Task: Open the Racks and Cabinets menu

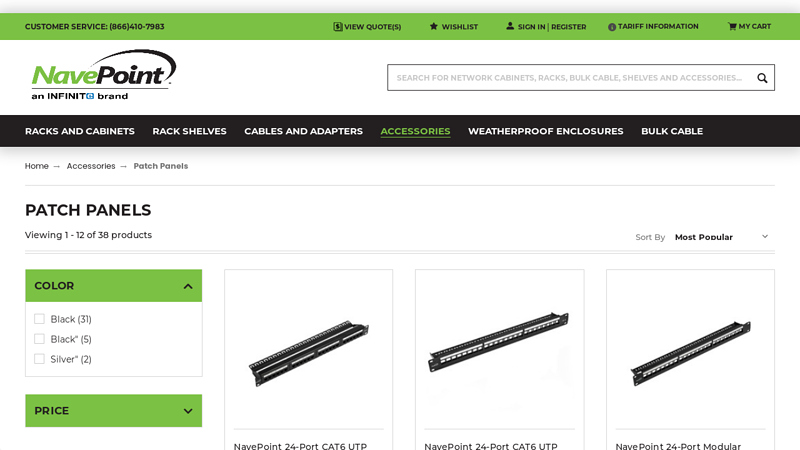Action: (x=80, y=131)
